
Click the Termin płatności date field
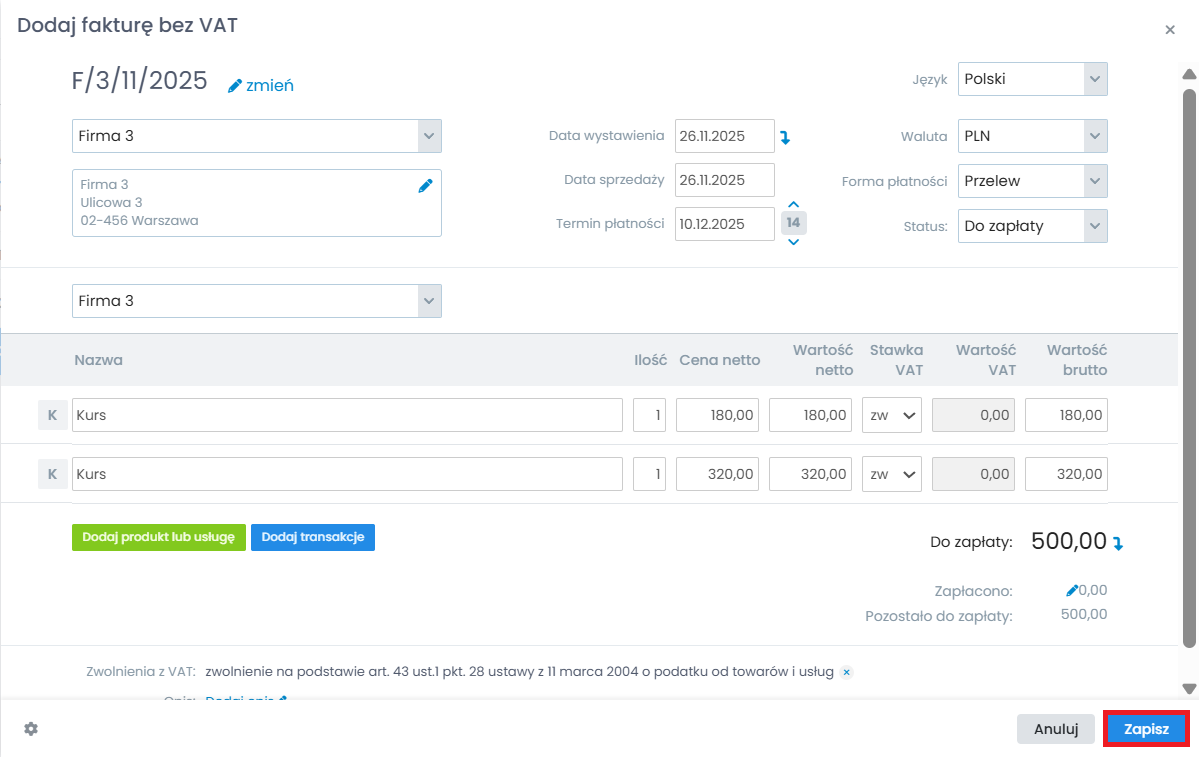pos(724,224)
